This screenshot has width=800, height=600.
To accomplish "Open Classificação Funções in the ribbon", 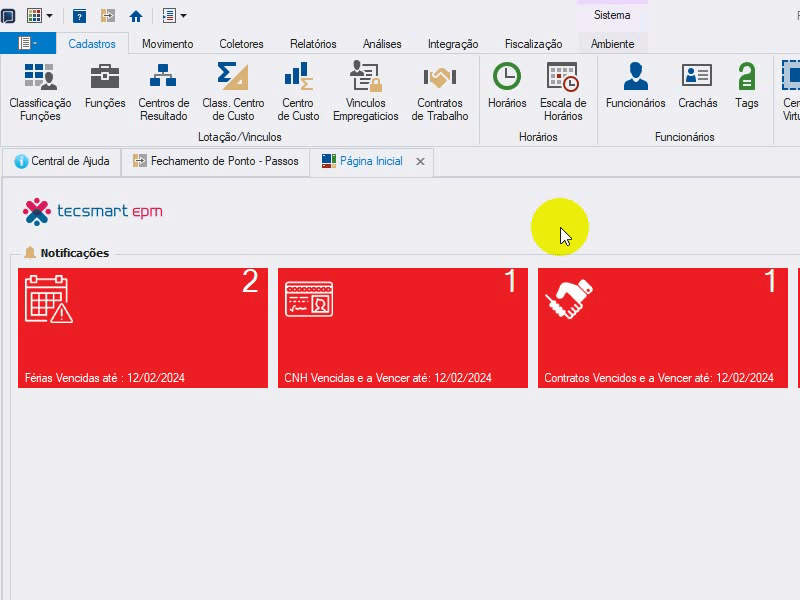I will [40, 91].
